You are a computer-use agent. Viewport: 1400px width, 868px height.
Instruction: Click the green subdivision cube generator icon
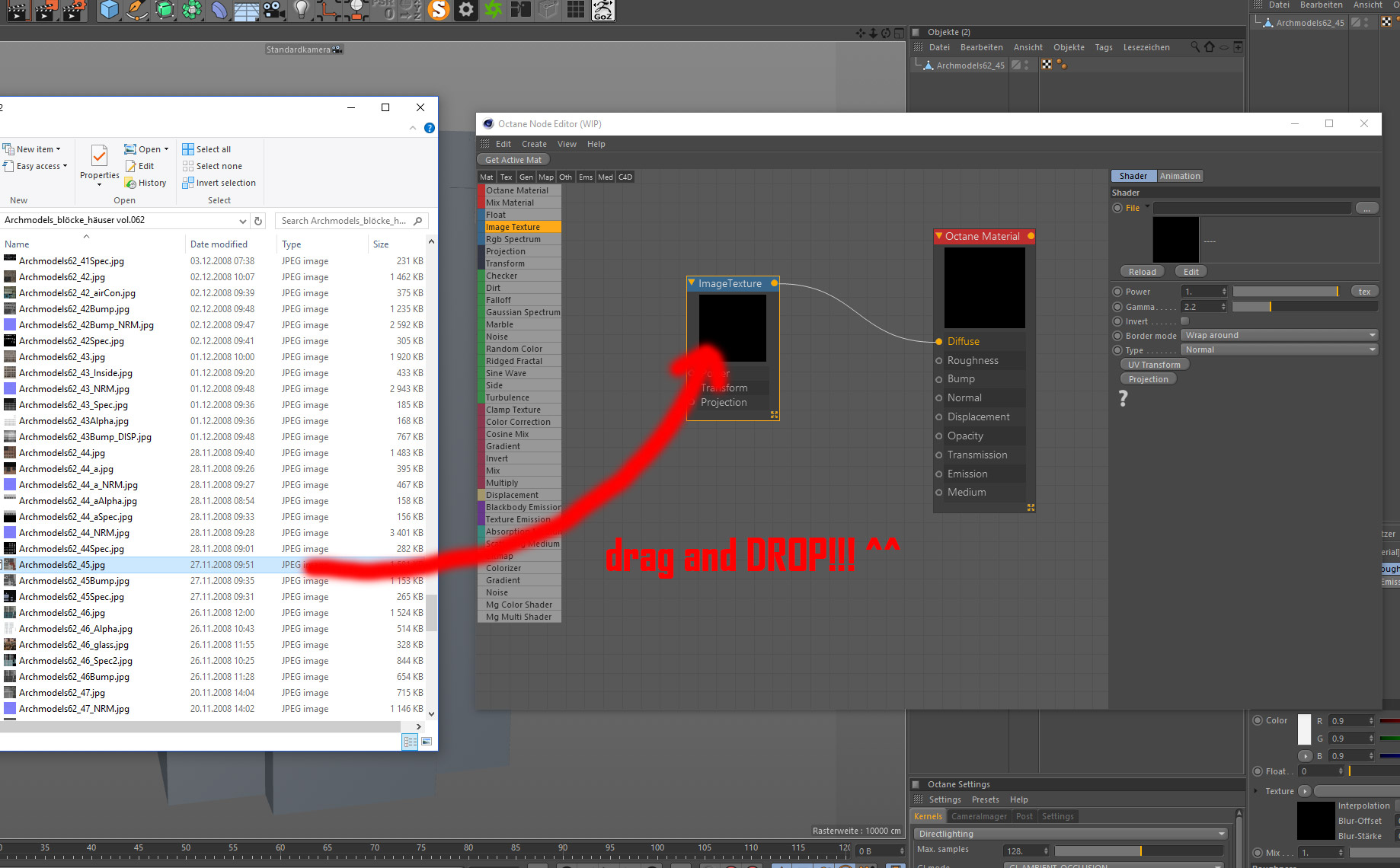165,10
